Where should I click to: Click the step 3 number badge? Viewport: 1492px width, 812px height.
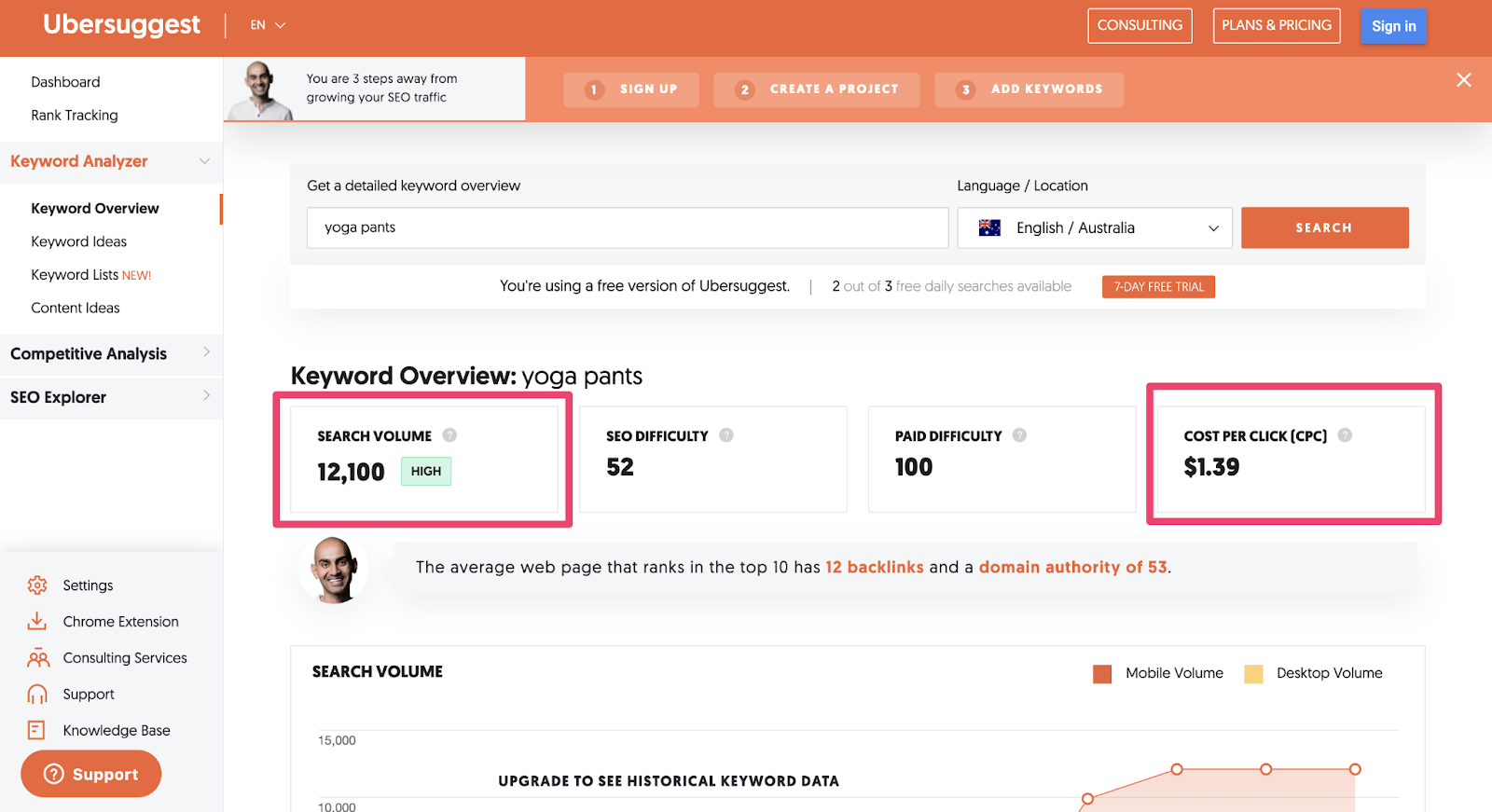(x=966, y=89)
